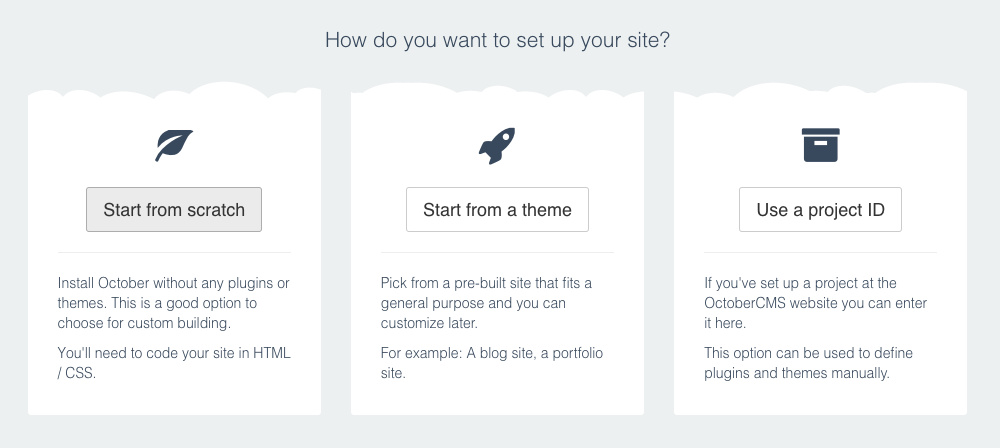Image resolution: width=1000 pixels, height=448 pixels.
Task: Click the "Install October without any plugins" paragraph
Action: tap(173, 302)
